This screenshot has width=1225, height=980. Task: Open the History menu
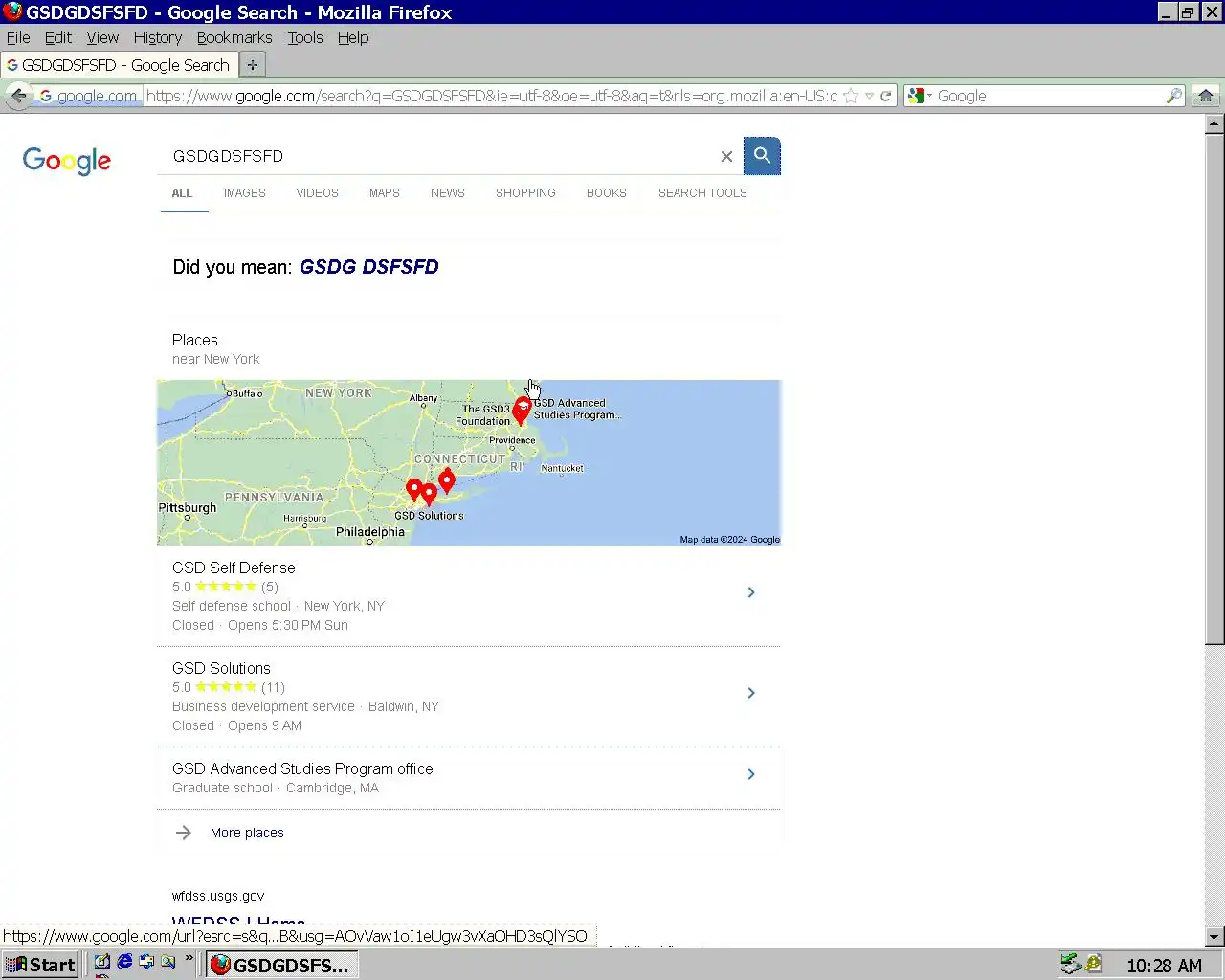point(158,37)
